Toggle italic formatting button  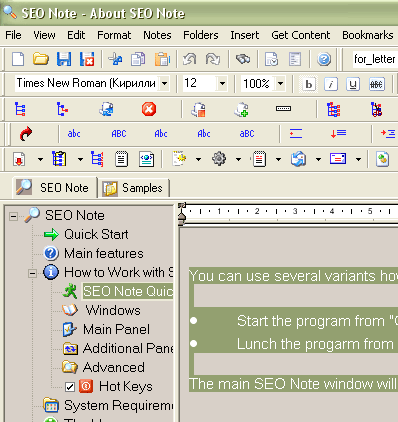[x=331, y=84]
